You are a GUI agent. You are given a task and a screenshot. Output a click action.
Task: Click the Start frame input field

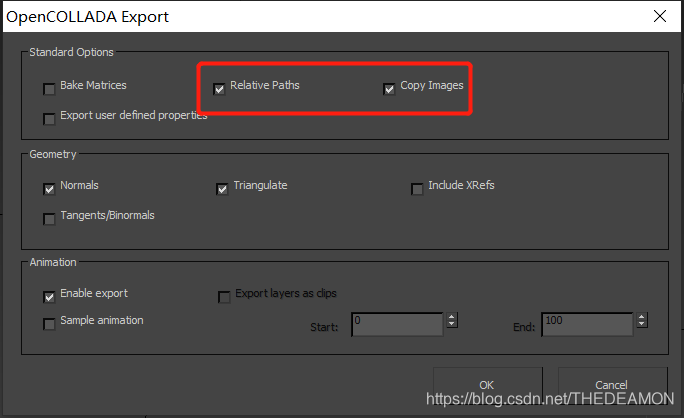point(397,324)
